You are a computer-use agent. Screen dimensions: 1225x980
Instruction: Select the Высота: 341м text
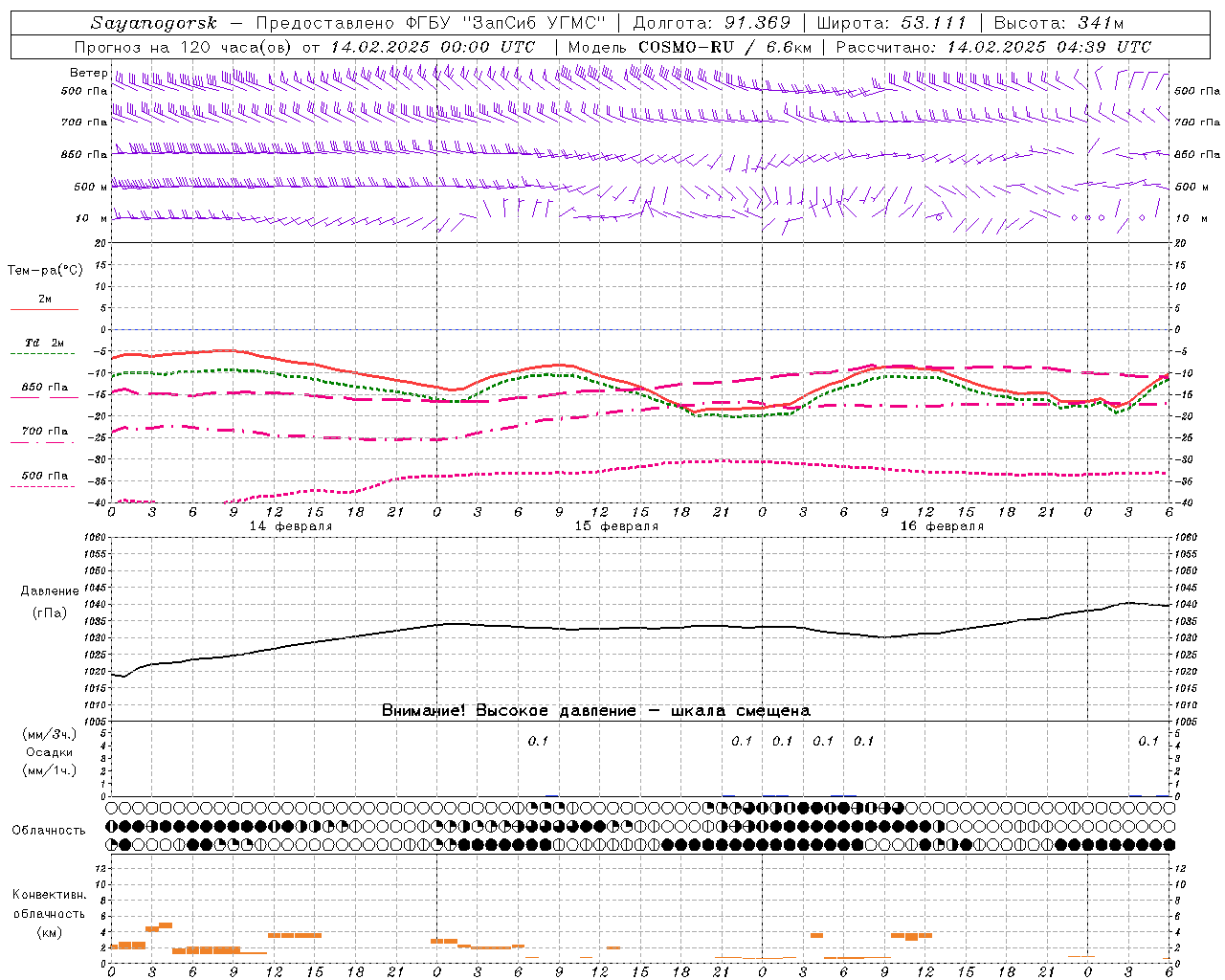[x=1058, y=23]
